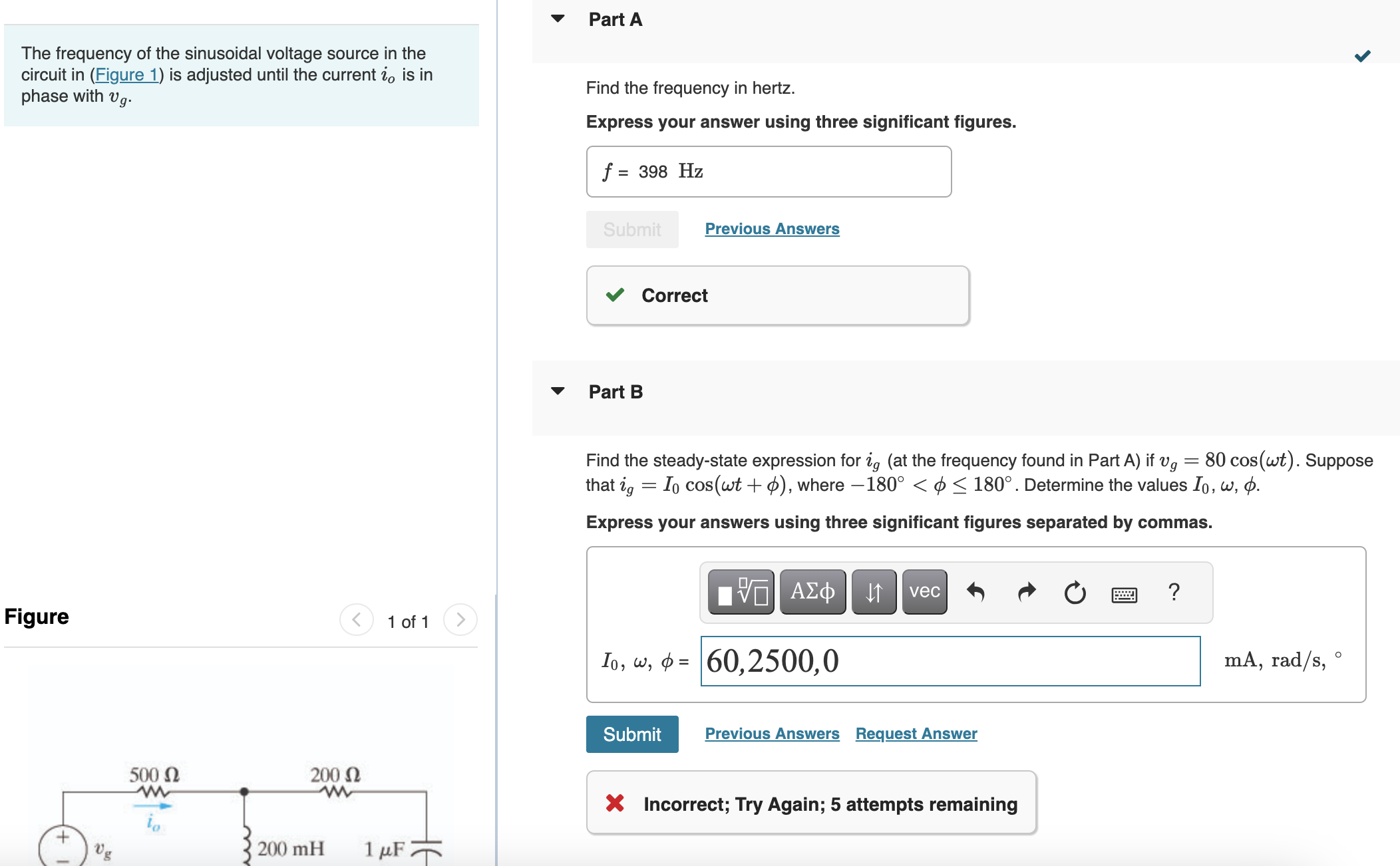The height and width of the screenshot is (866, 1400).
Task: Redo the last edit in answer box
Action: pos(1027,591)
